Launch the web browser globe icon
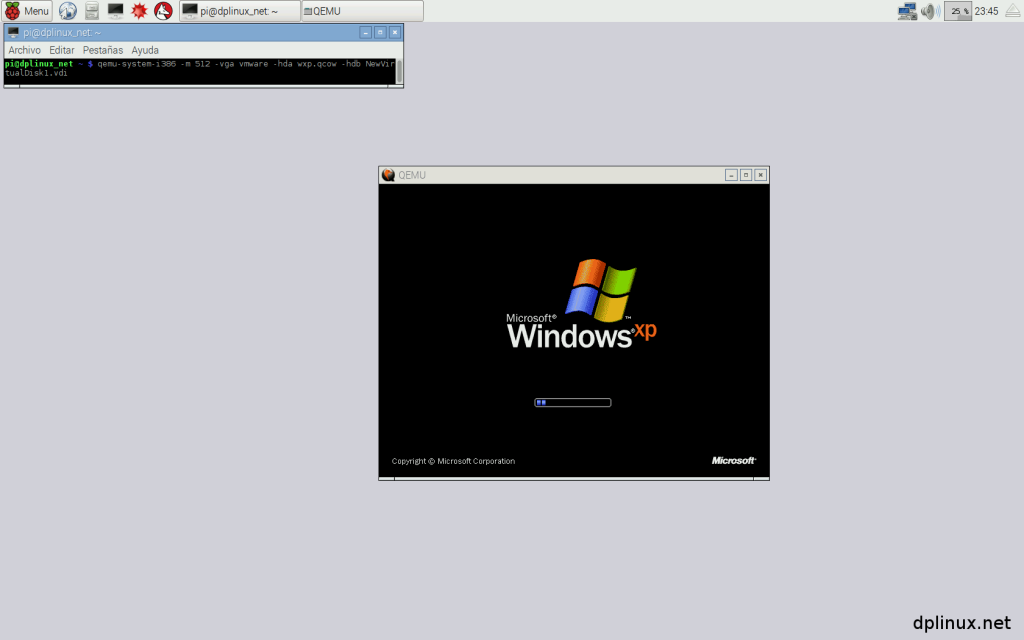Image resolution: width=1024 pixels, height=640 pixels. pos(68,11)
